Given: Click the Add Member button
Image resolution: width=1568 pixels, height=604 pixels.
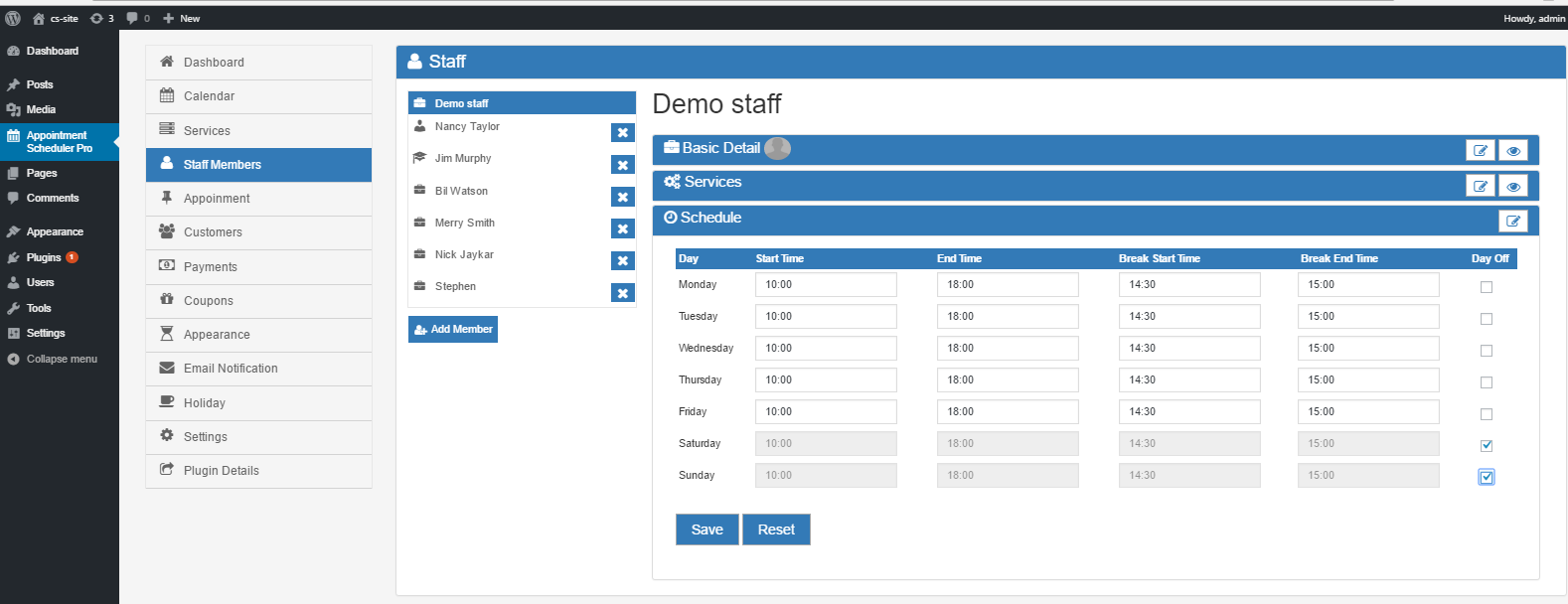Looking at the screenshot, I should pyautogui.click(x=452, y=329).
